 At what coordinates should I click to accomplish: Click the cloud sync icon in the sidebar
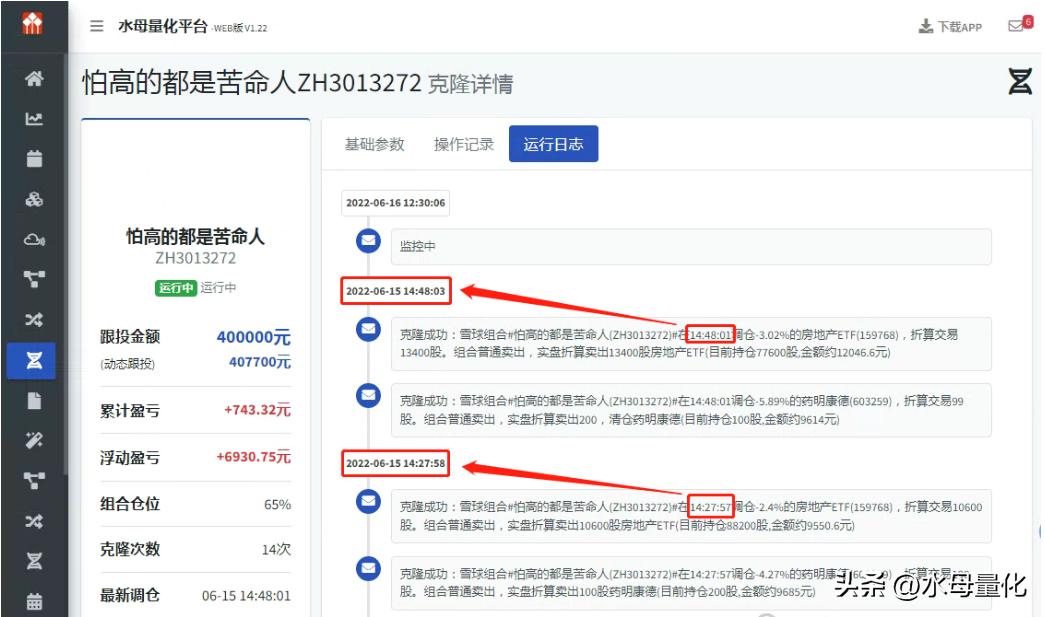(35, 239)
